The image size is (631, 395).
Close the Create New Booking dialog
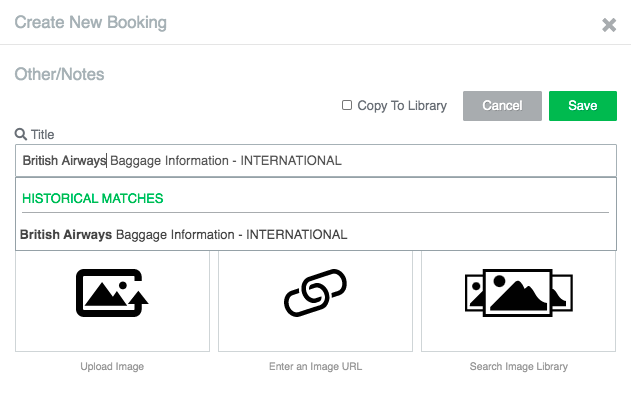[609, 25]
